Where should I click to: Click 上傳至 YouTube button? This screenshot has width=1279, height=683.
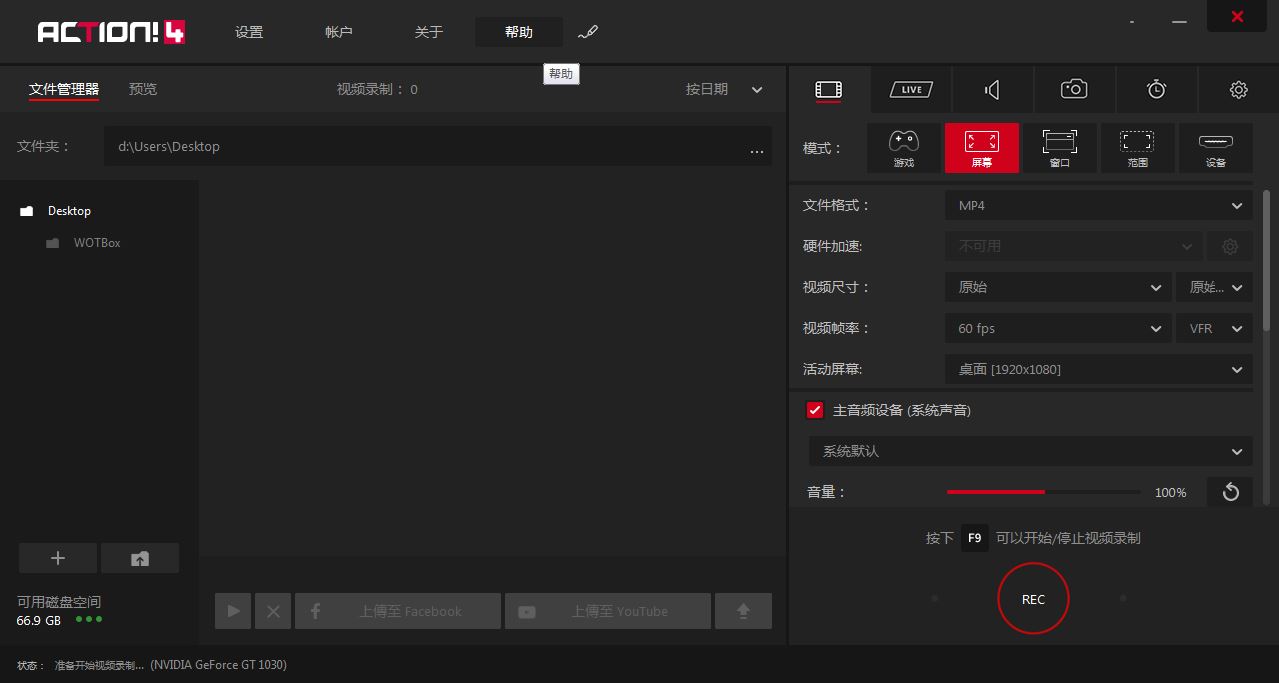tap(608, 611)
